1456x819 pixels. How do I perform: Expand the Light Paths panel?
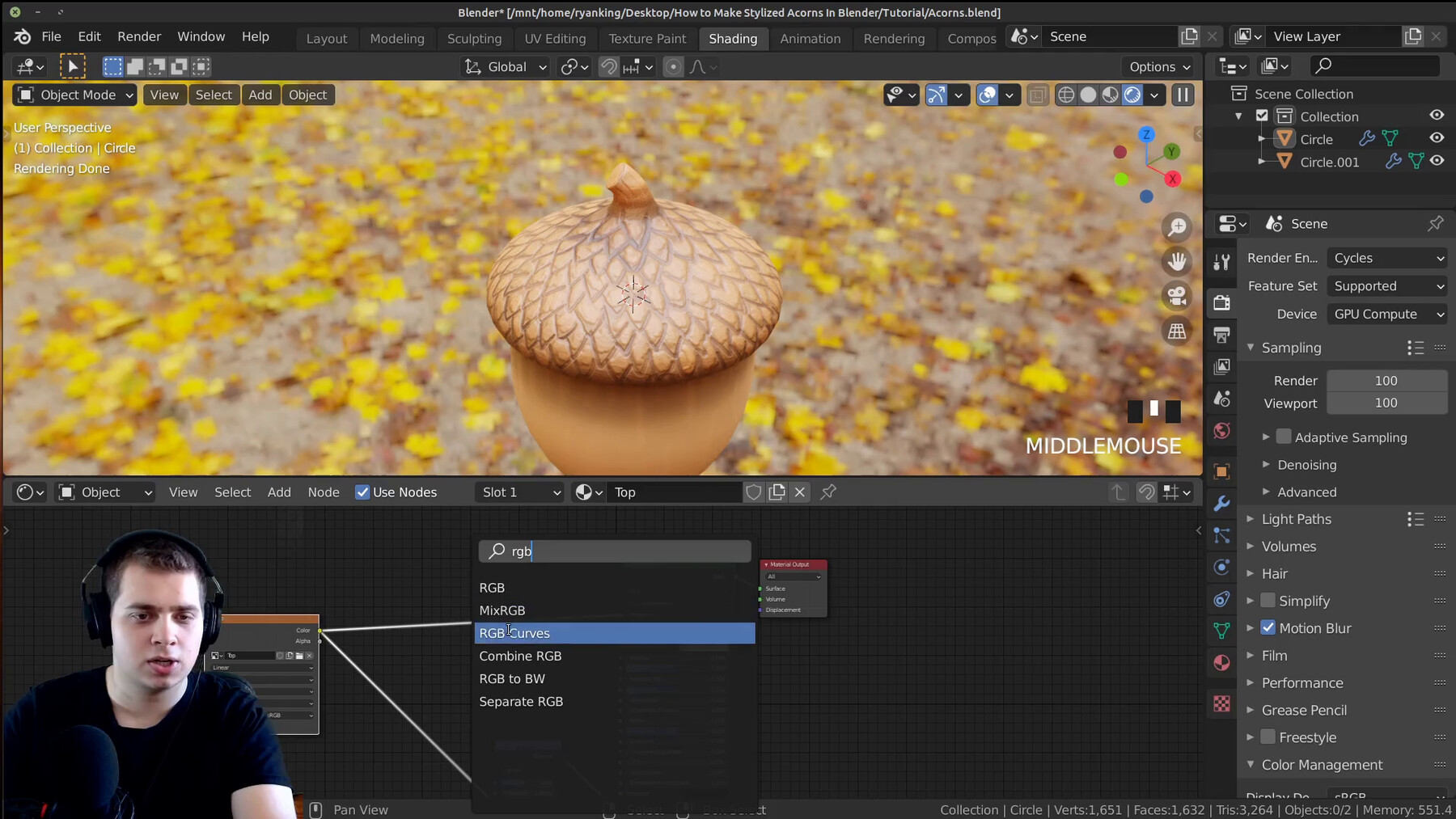pos(1296,519)
